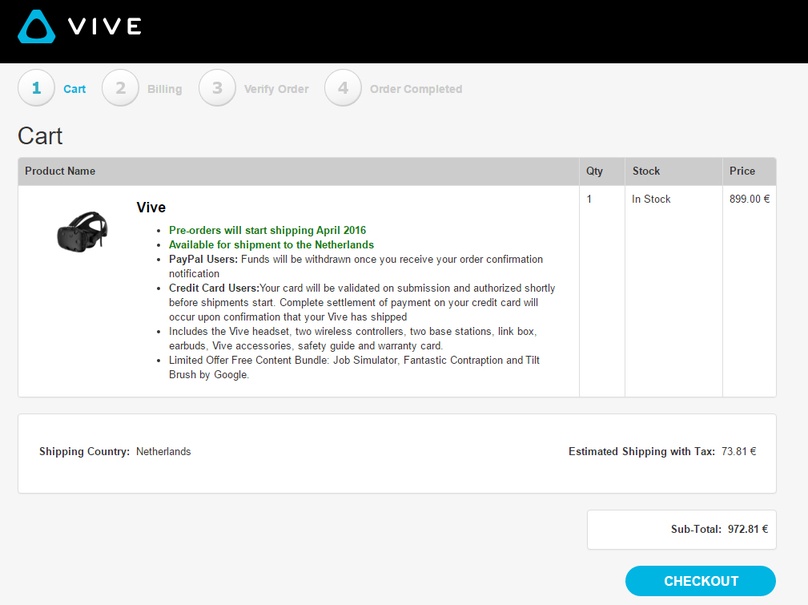Click the 899.00 € price
Image resolution: width=808 pixels, height=605 pixels.
749,199
